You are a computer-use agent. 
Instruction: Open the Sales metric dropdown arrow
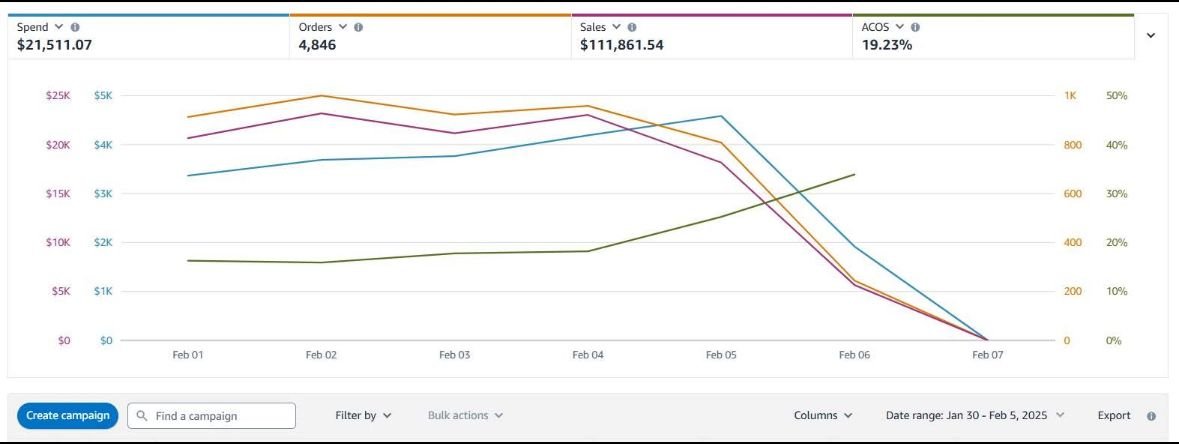pyautogui.click(x=617, y=27)
